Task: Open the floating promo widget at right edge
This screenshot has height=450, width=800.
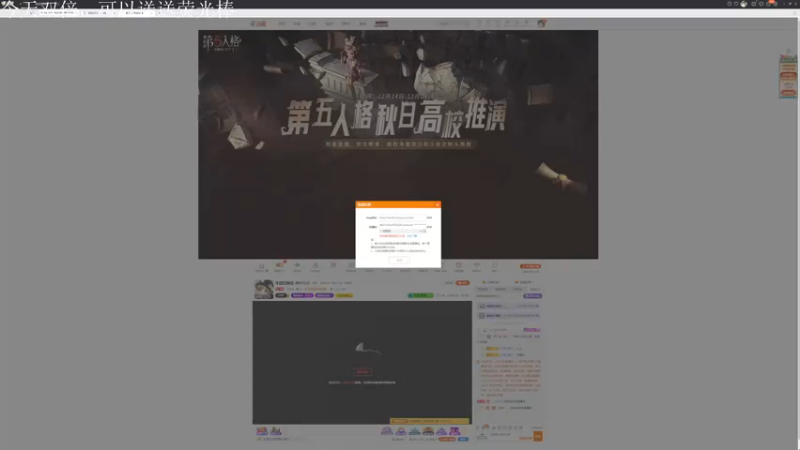Action: click(788, 76)
